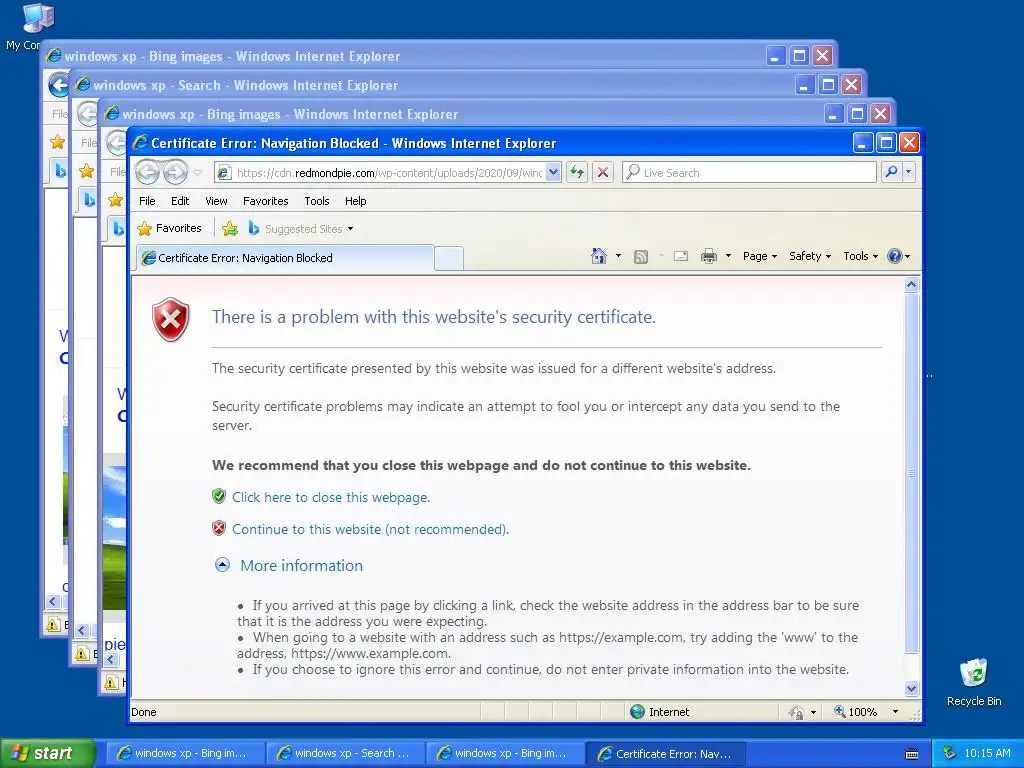Open the Print dropdown arrow
1024x768 pixels.
(728, 256)
